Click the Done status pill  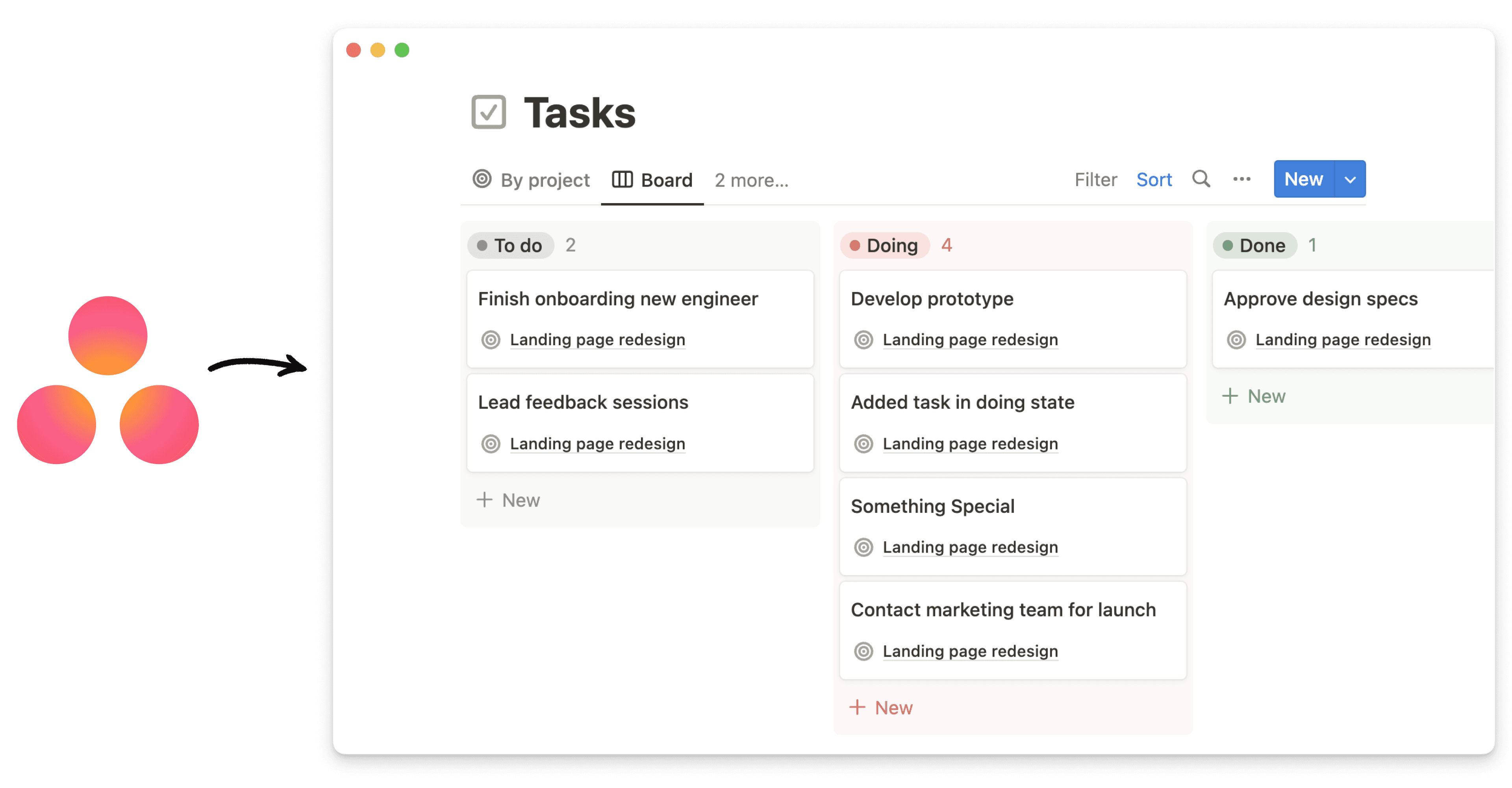[1255, 245]
